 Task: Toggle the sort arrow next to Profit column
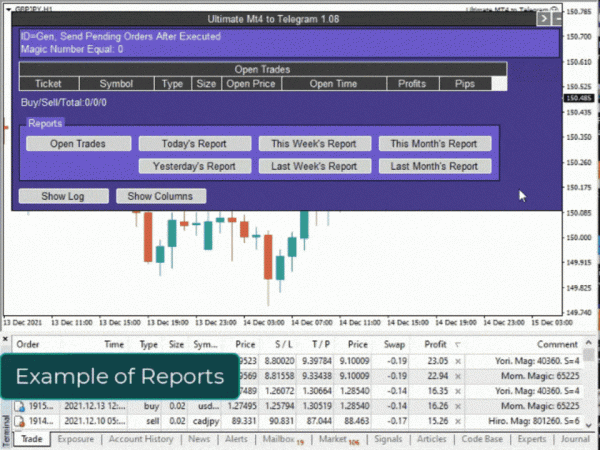click(458, 345)
